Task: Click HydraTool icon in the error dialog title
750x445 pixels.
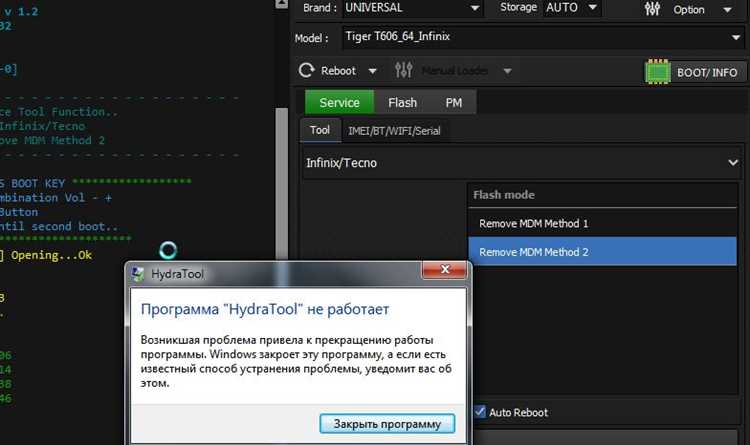Action: pos(138,274)
